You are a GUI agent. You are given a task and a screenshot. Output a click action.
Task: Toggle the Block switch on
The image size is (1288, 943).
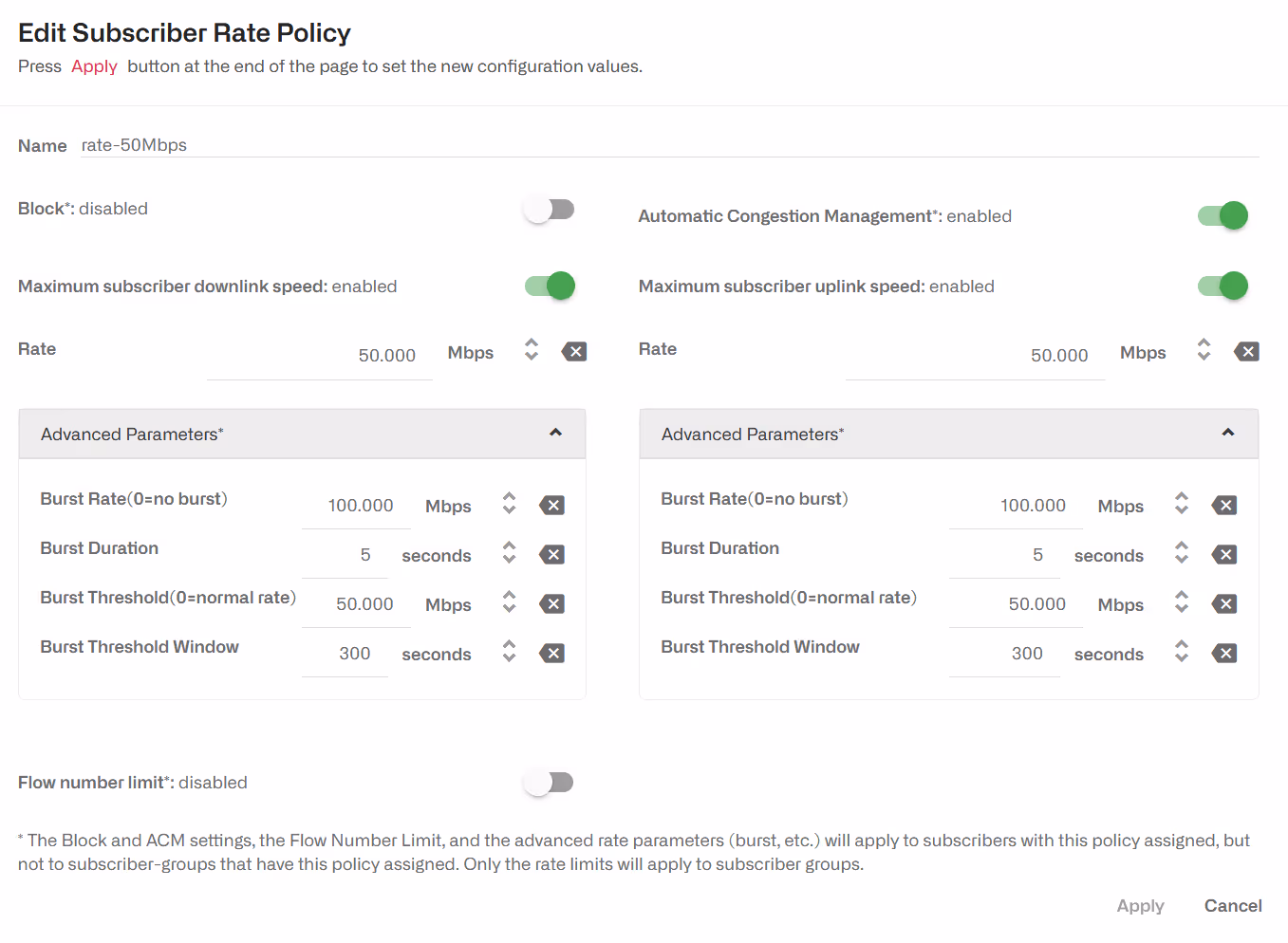[x=549, y=210]
